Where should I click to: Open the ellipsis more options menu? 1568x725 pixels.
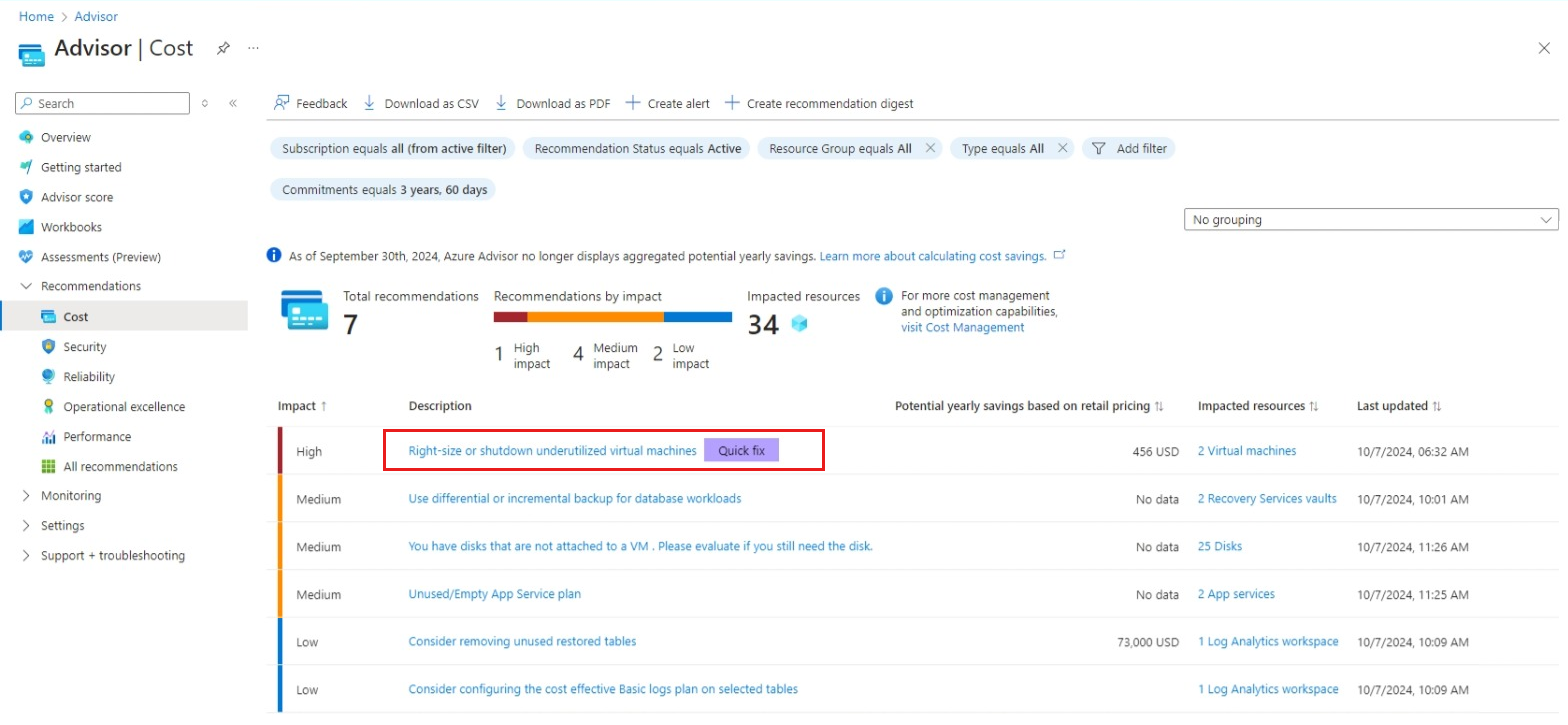[x=254, y=48]
